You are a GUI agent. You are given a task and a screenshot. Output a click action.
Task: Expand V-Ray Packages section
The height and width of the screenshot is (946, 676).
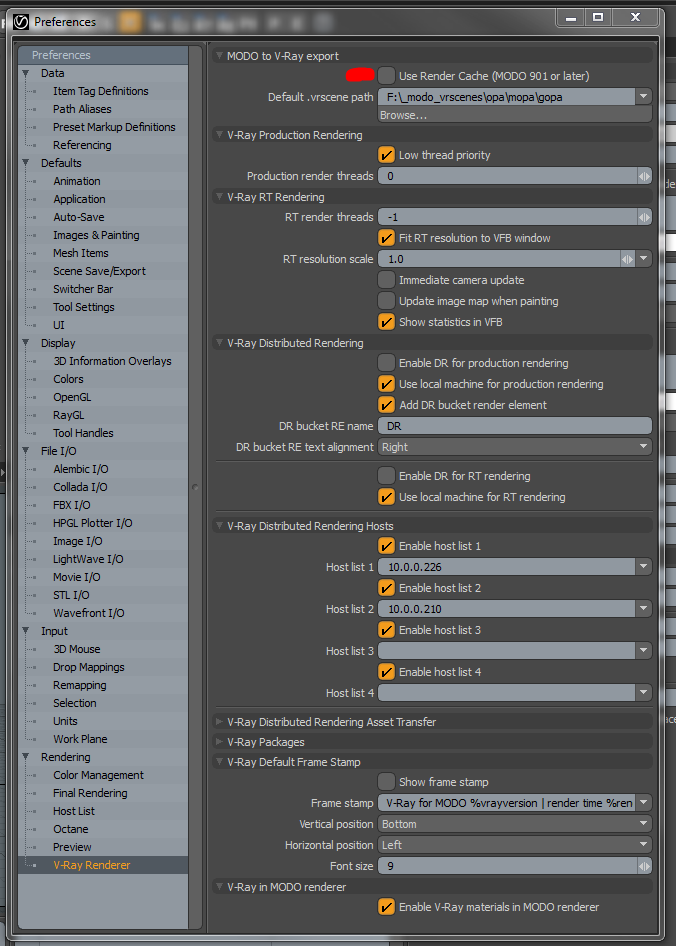coord(219,742)
